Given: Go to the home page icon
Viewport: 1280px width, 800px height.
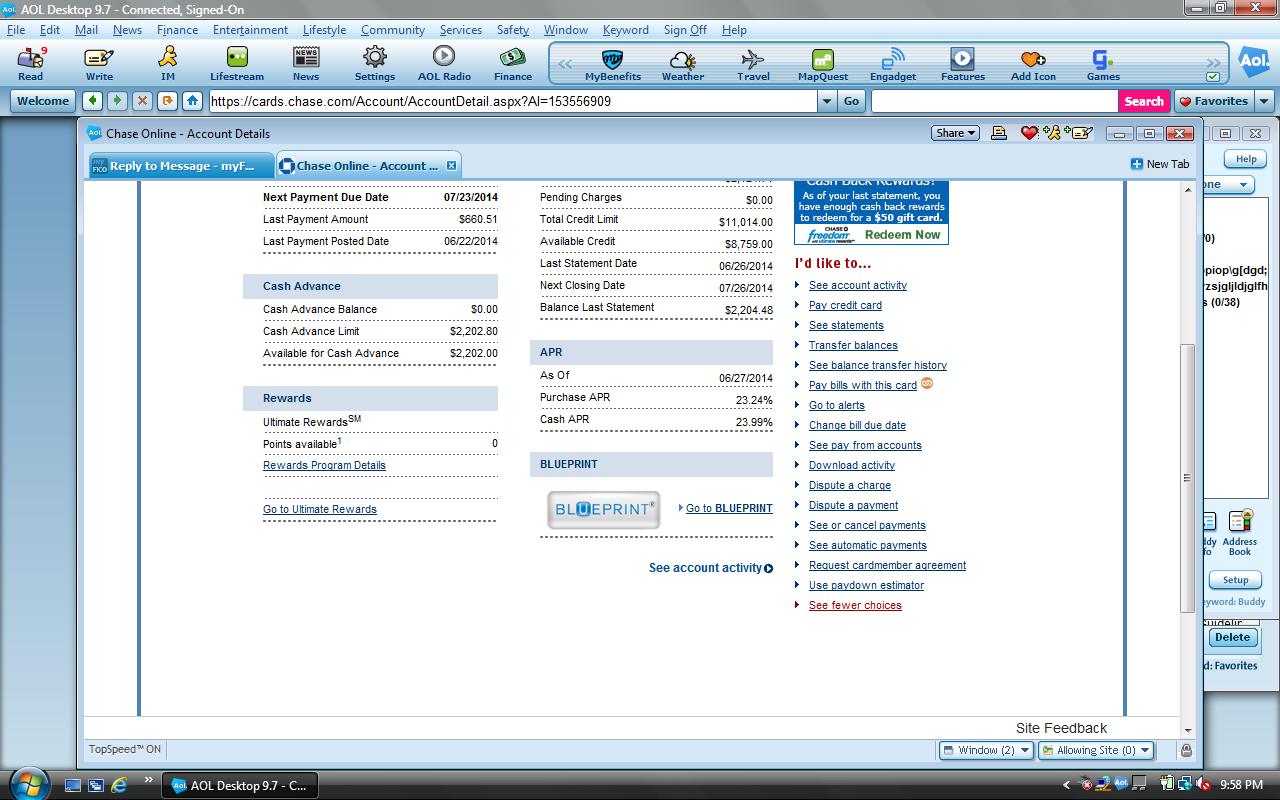Looking at the screenshot, I should 193,101.
